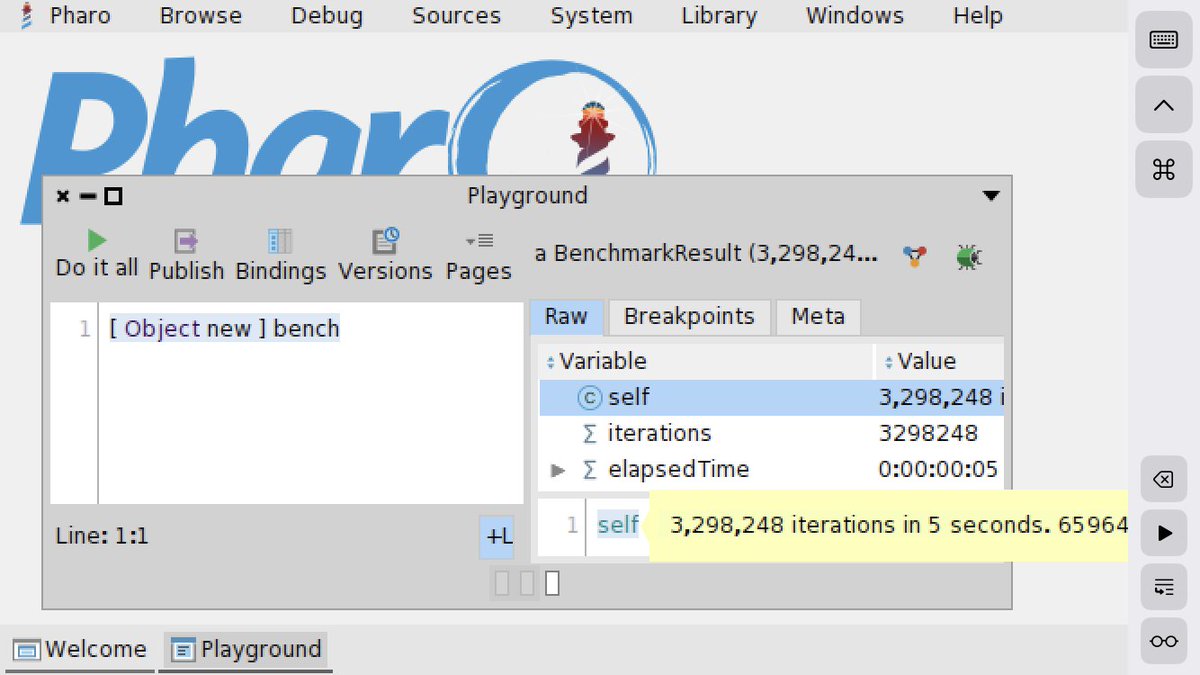Viewport: 1200px width, 675px height.
Task: Open the Windows menu
Action: [x=855, y=16]
